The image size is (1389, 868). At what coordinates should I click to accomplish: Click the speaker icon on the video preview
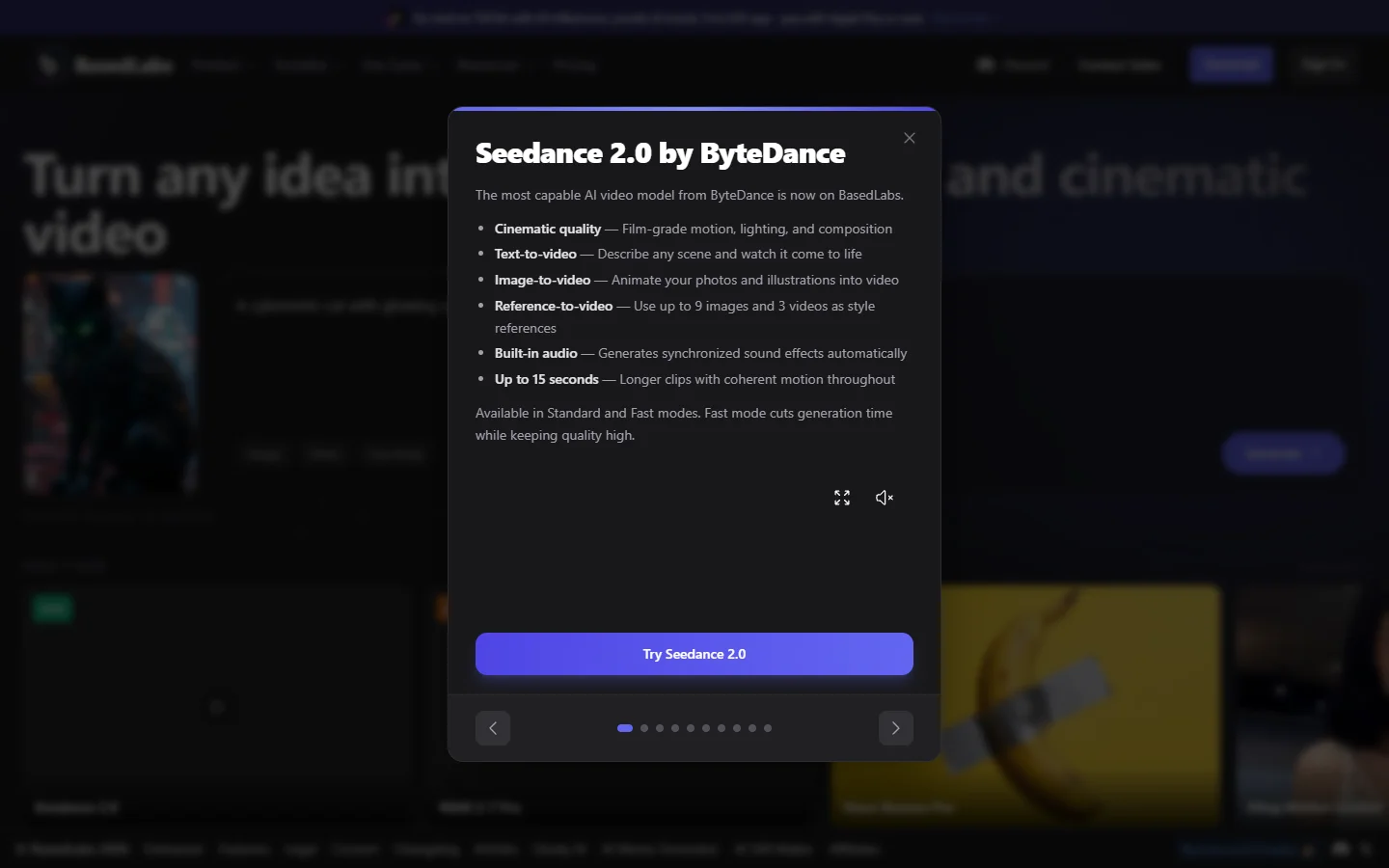point(885,498)
